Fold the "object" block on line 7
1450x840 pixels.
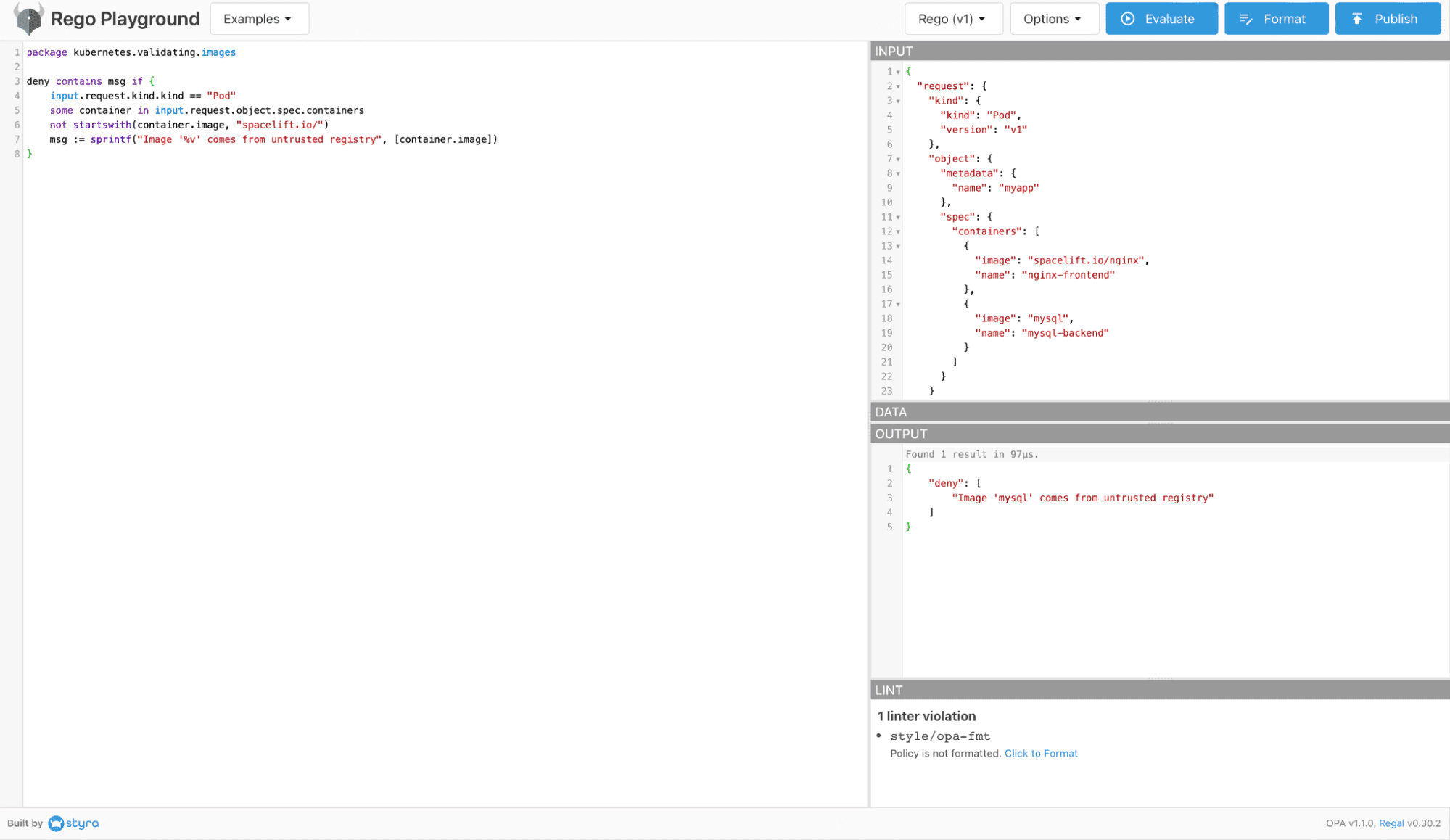pos(898,159)
